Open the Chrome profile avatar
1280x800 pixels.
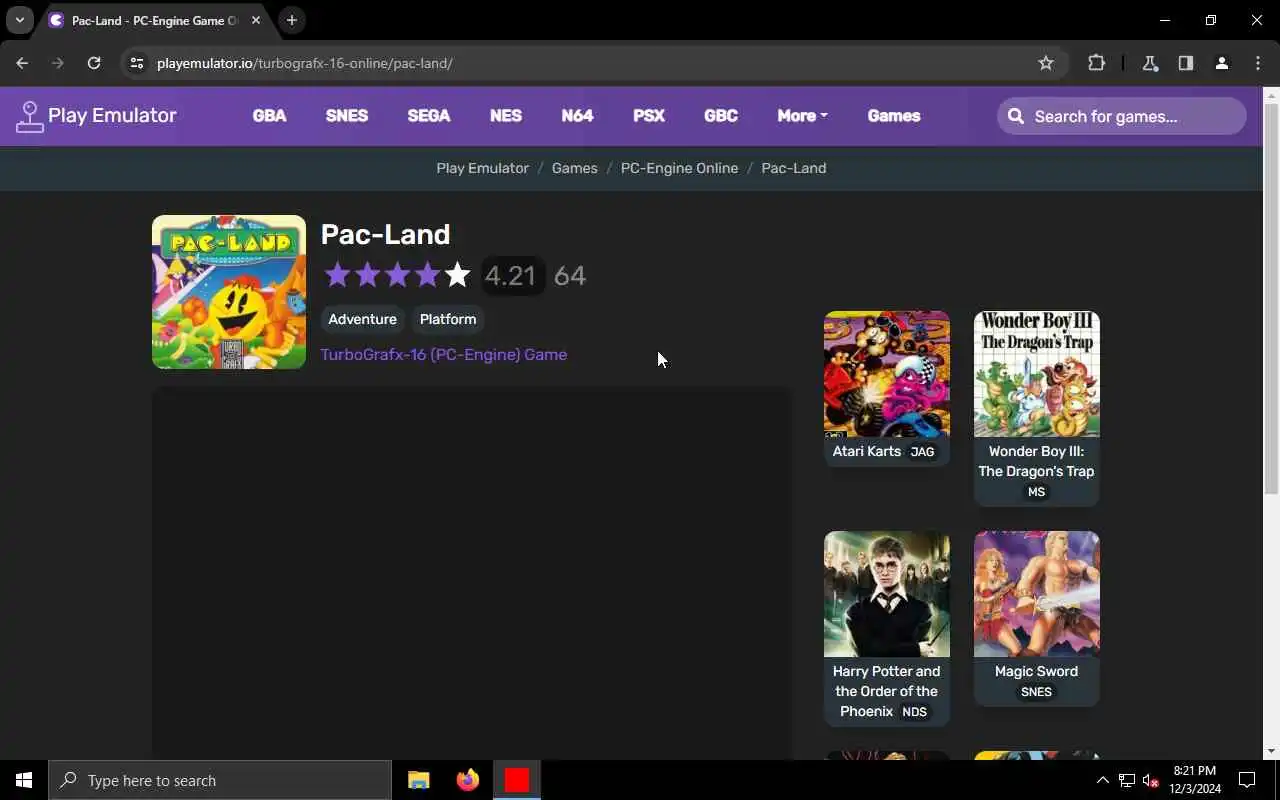1221,63
